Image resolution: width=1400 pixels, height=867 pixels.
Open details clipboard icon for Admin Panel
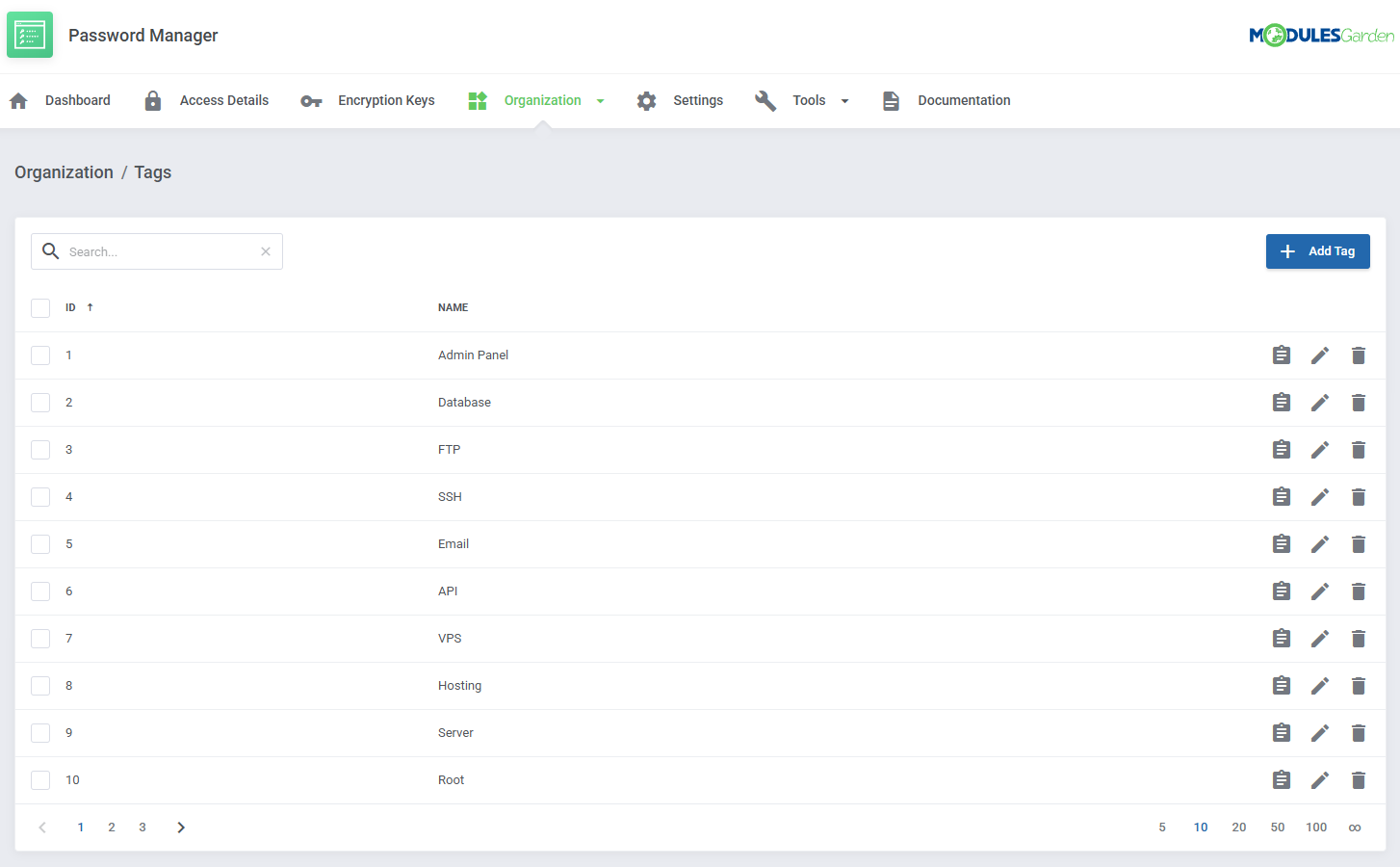pos(1282,355)
